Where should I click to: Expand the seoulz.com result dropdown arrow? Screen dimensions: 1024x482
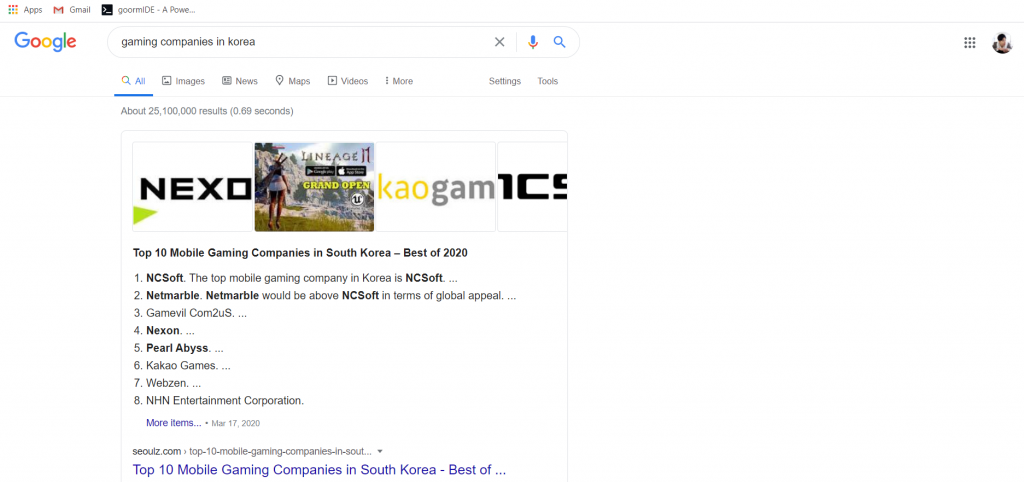(380, 451)
